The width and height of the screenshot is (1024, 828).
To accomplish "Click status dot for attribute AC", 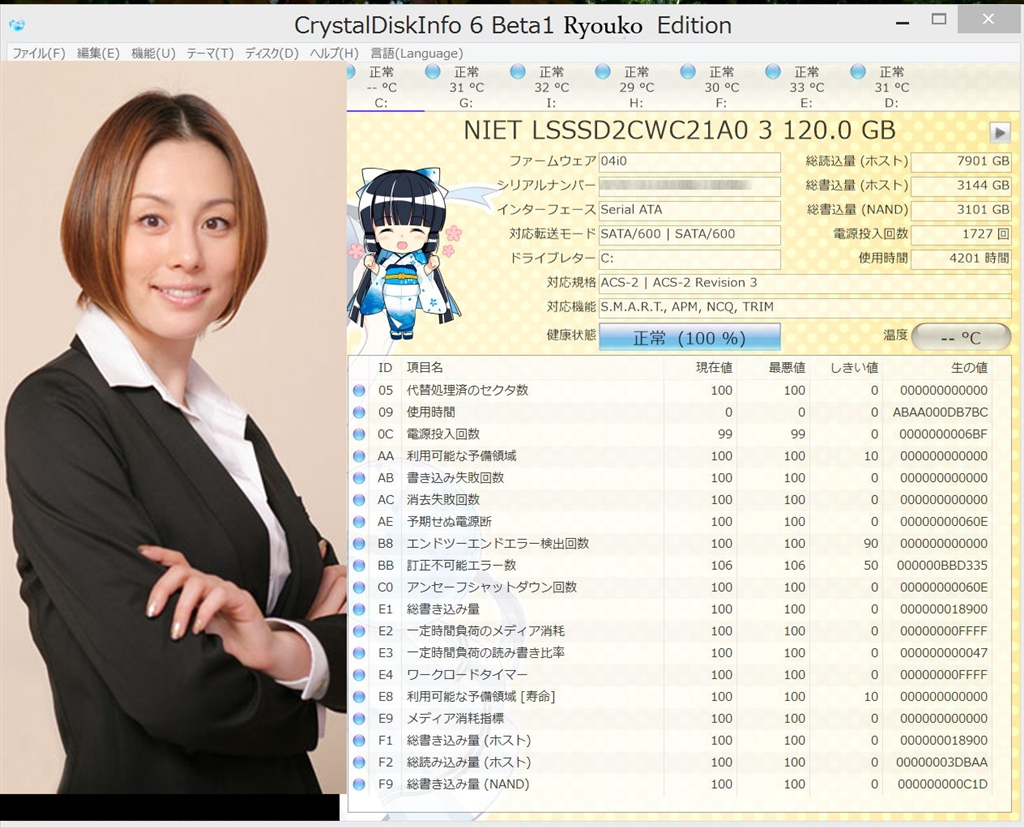I will [359, 500].
